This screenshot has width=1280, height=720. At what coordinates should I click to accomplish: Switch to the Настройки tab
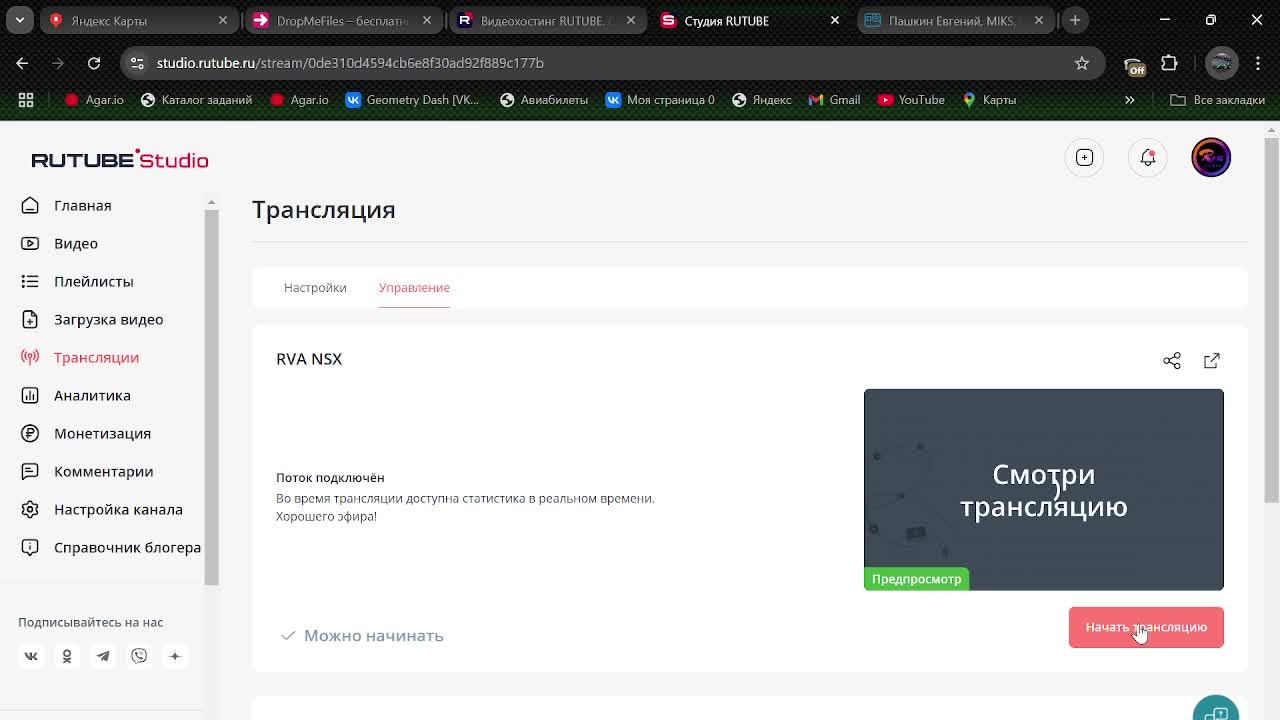[x=315, y=287]
